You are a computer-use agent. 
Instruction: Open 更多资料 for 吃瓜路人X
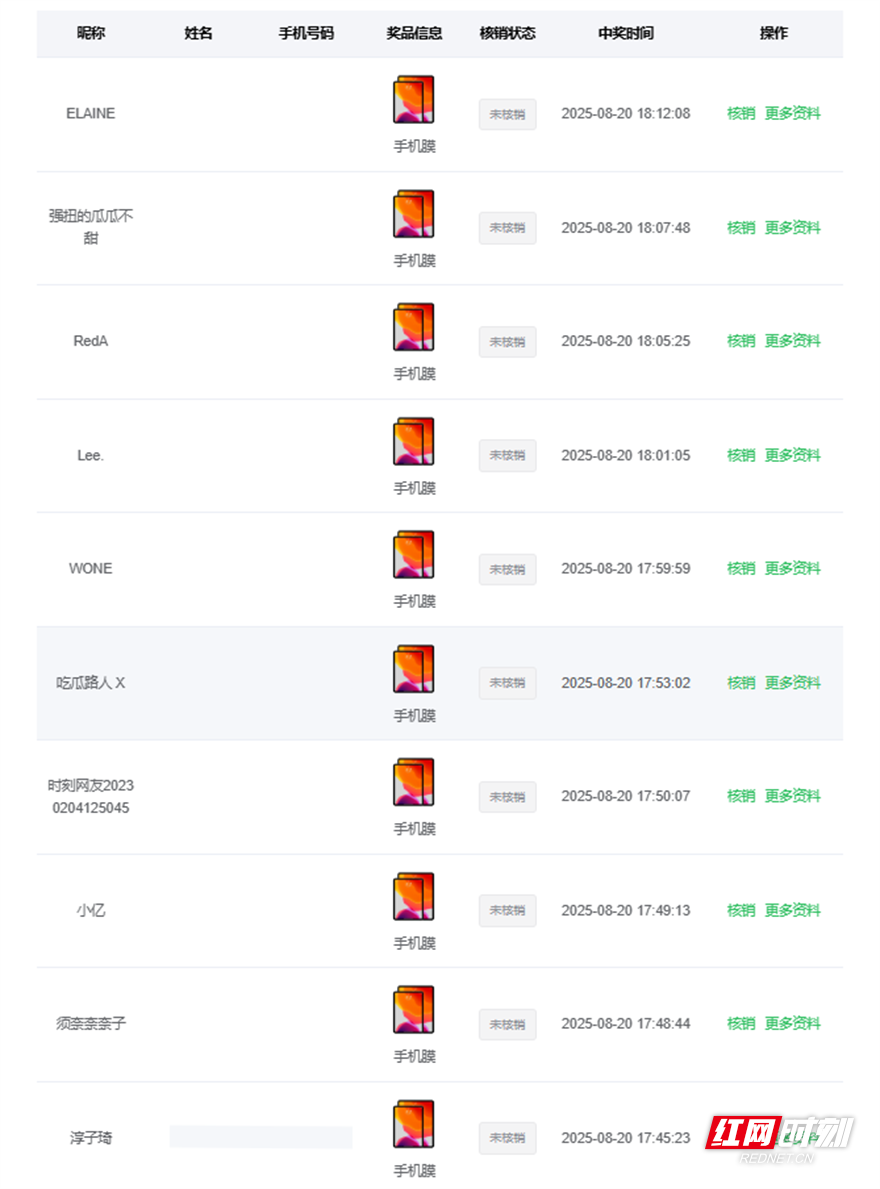[x=792, y=683]
